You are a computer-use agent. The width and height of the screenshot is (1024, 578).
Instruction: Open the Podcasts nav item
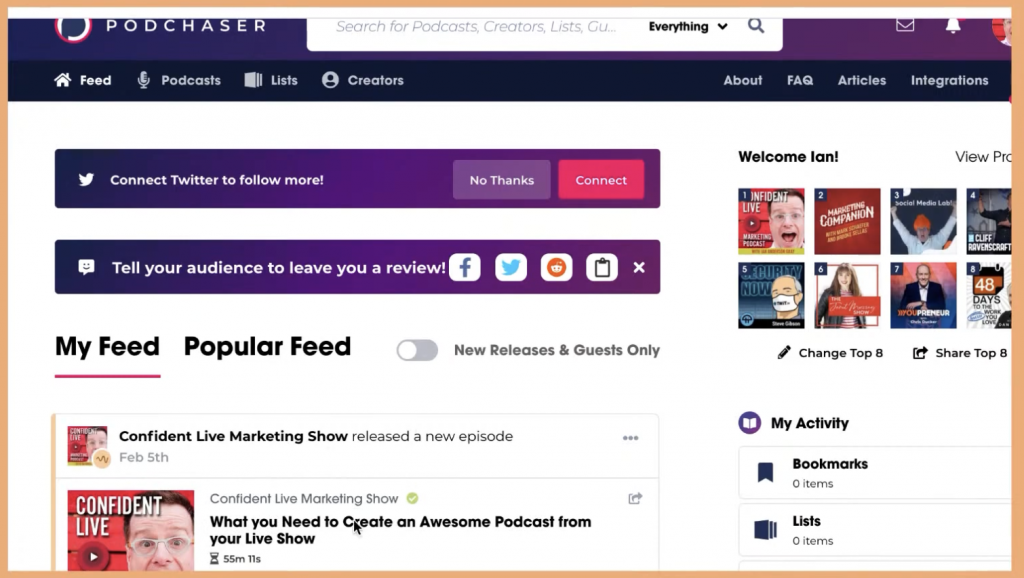pos(179,80)
